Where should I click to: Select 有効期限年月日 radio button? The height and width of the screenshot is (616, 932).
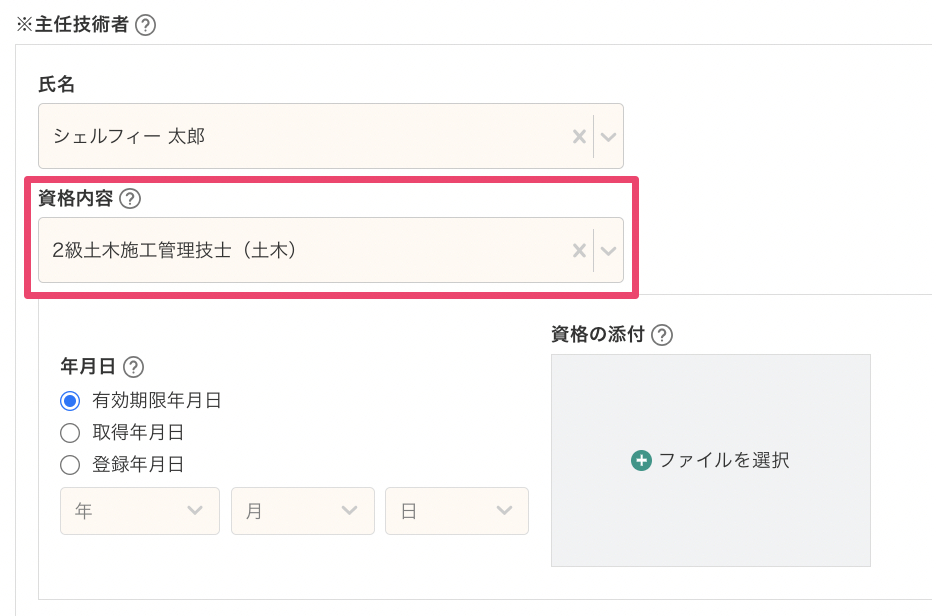70,401
